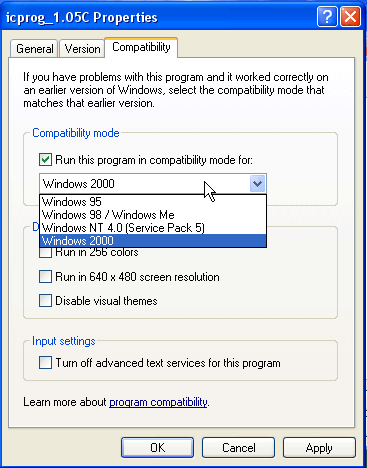Uncheck Run this program in compatibility mode

[45, 160]
